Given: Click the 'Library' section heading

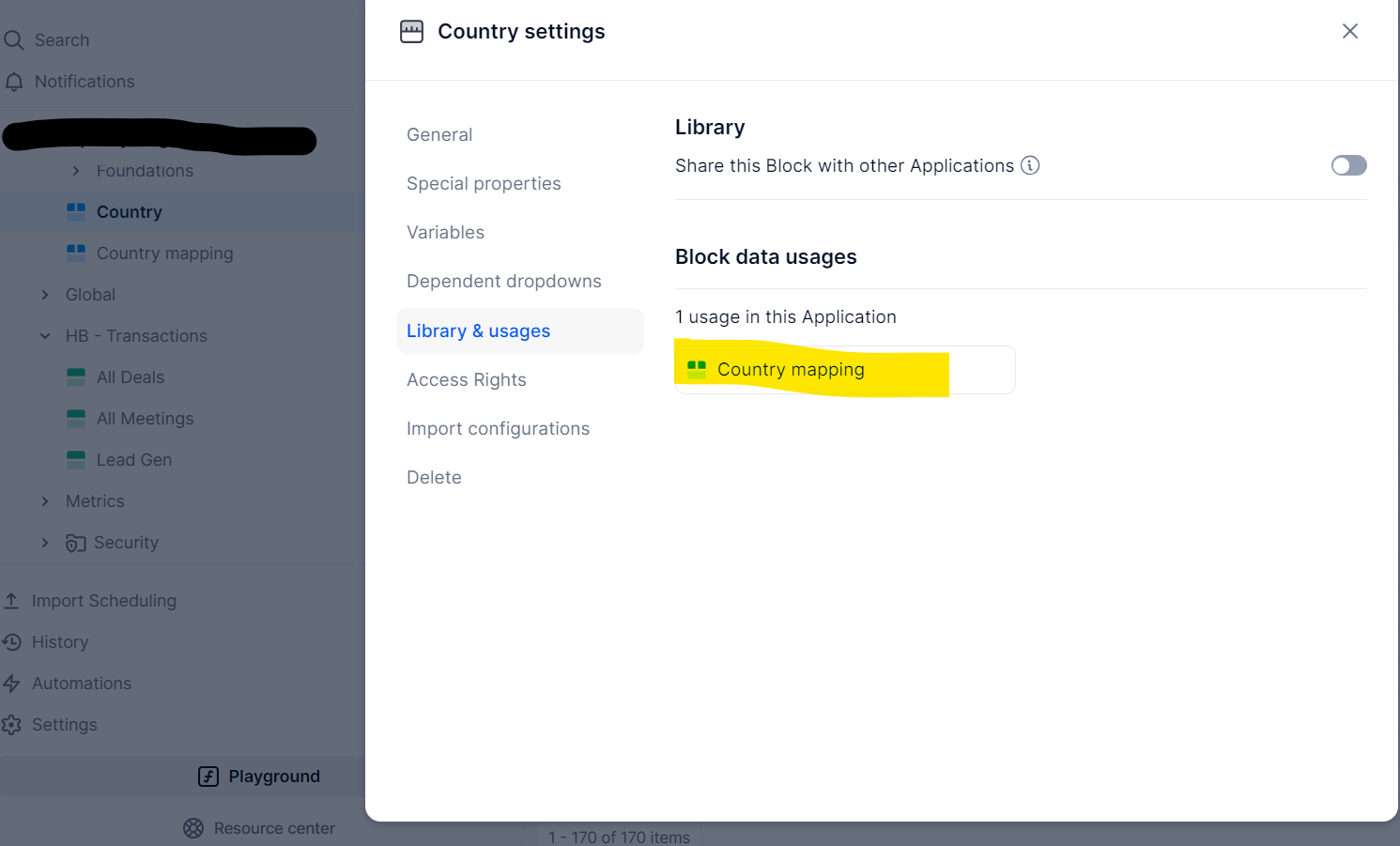Looking at the screenshot, I should click(x=710, y=128).
